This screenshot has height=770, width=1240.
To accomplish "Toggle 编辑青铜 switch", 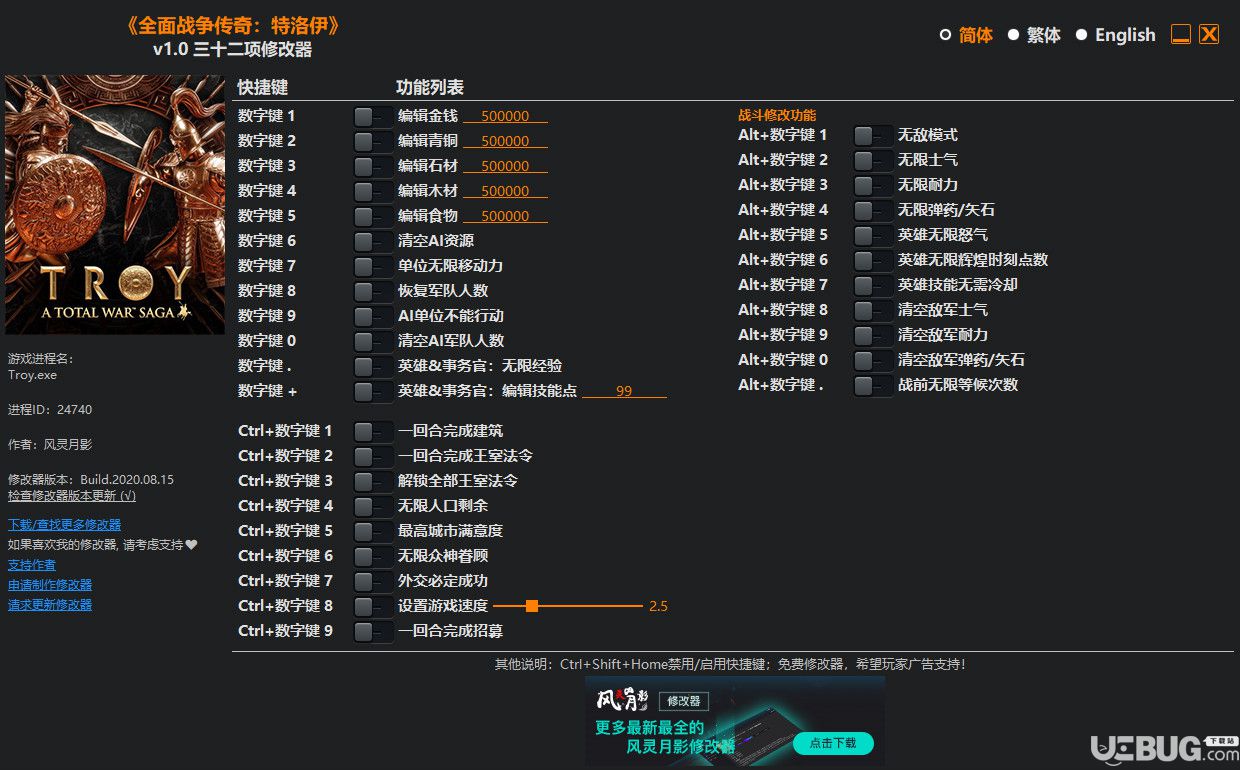I will [373, 141].
